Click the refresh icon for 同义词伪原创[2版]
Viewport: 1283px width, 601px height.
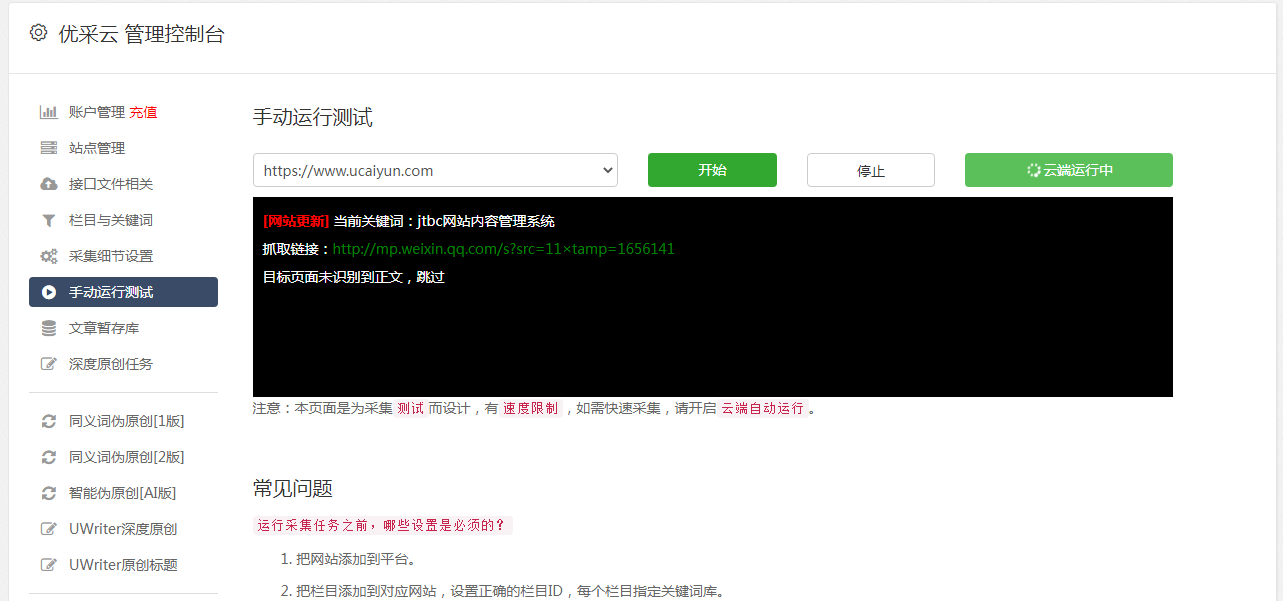point(48,457)
